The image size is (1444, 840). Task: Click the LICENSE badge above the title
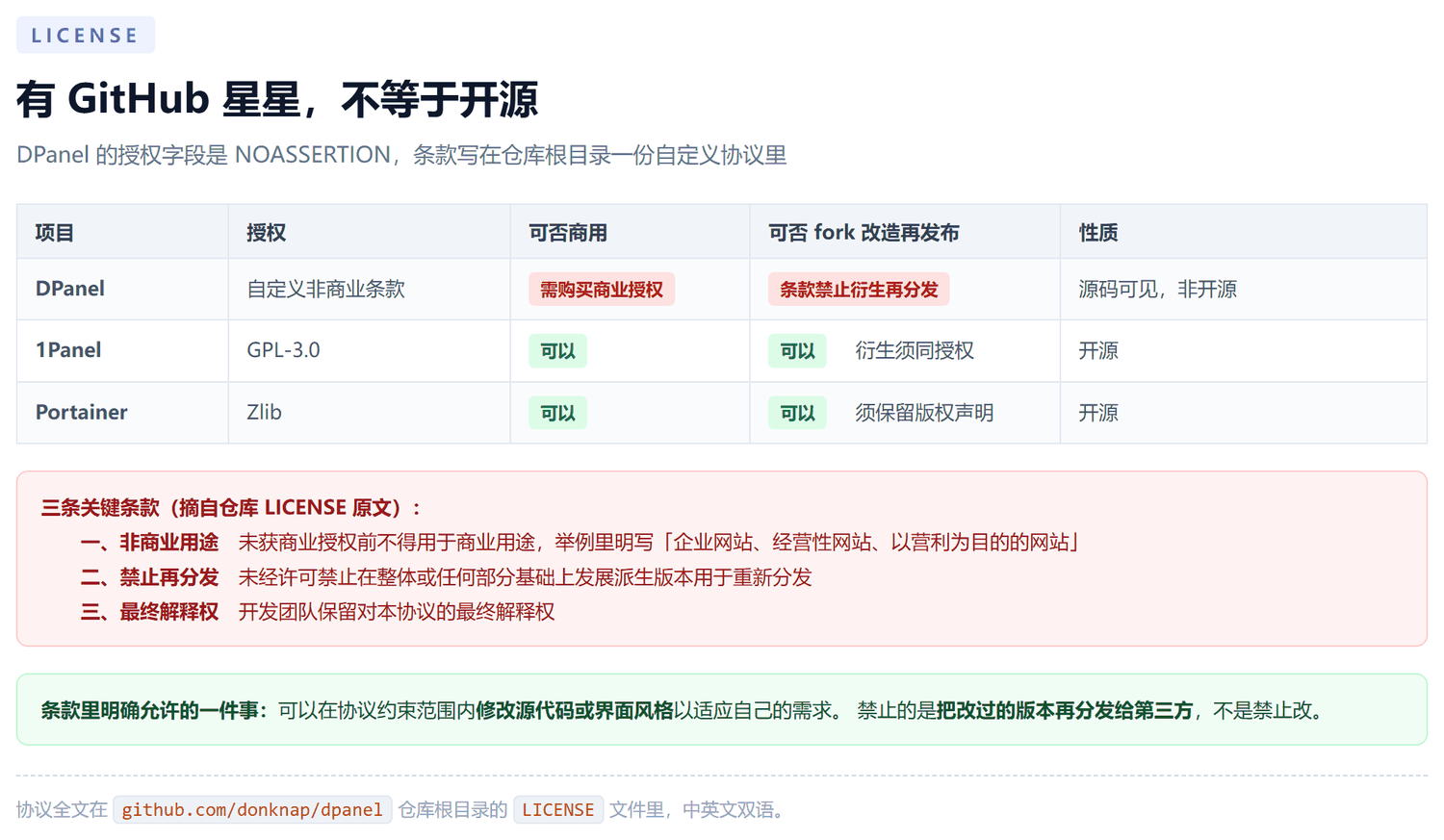pos(86,35)
